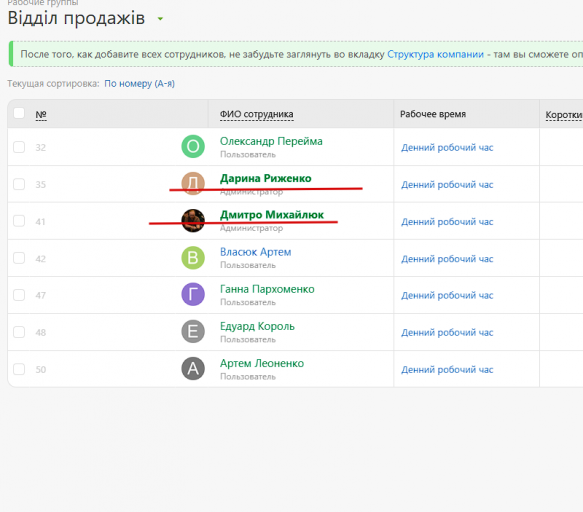The image size is (583, 512).
Task: Click number 32 in the № column
Action: pos(41,148)
